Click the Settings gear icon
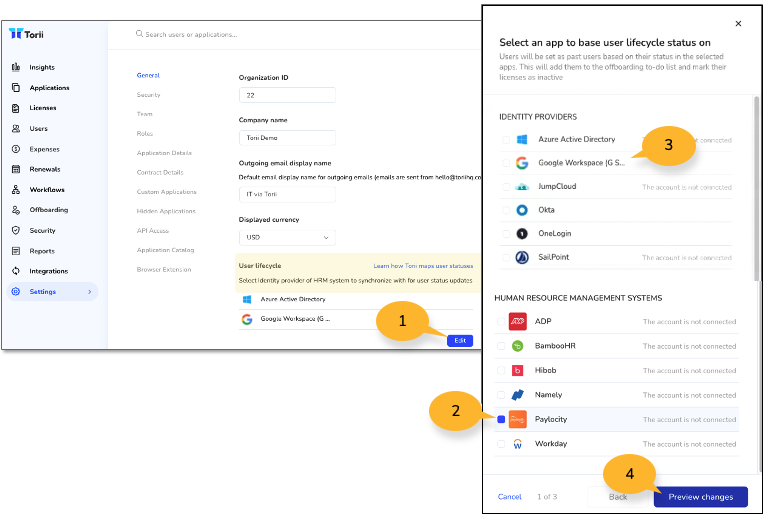Viewport: 763px width, 519px height. [x=16, y=291]
